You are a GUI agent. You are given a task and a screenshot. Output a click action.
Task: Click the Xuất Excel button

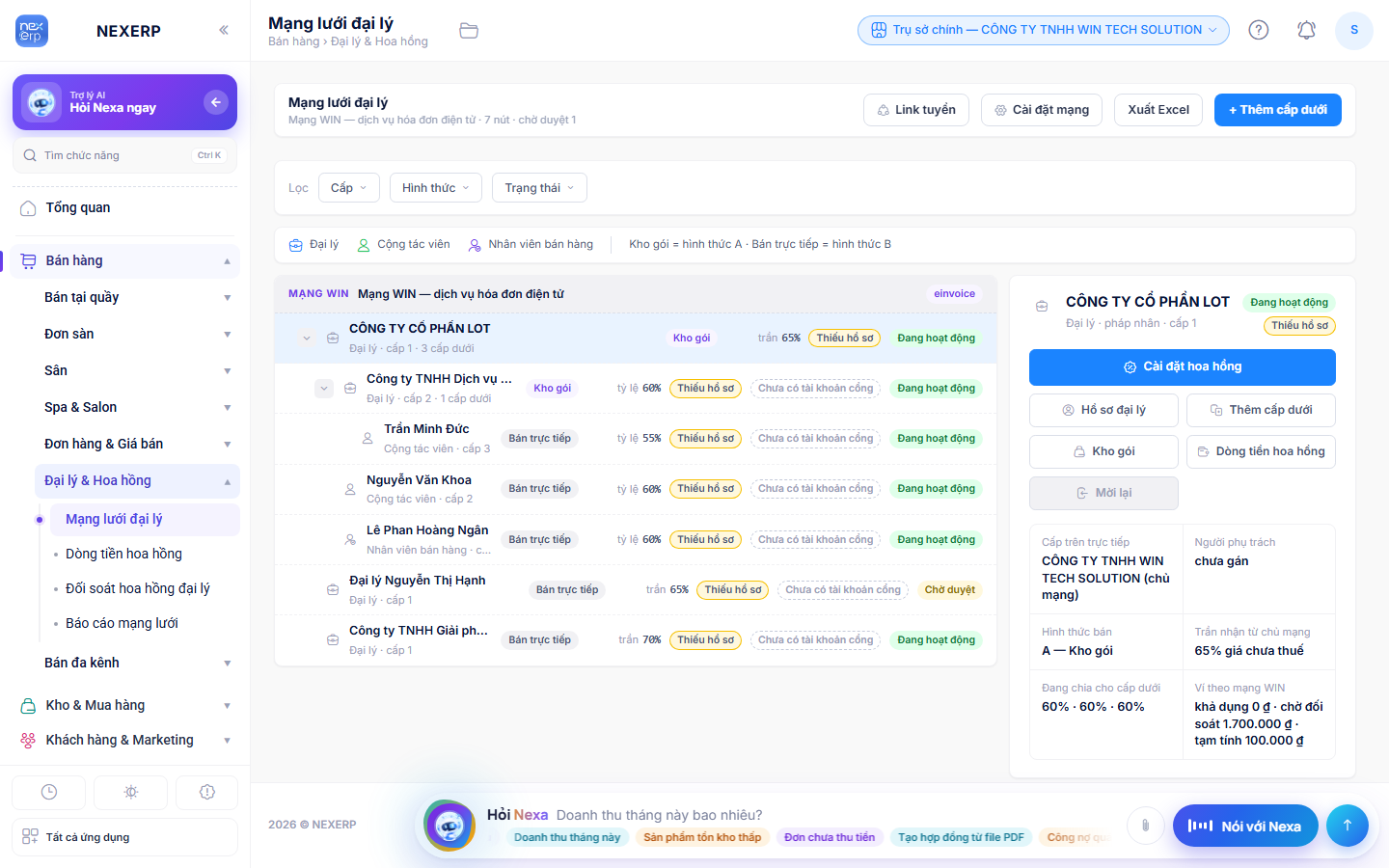pyautogui.click(x=1158, y=110)
